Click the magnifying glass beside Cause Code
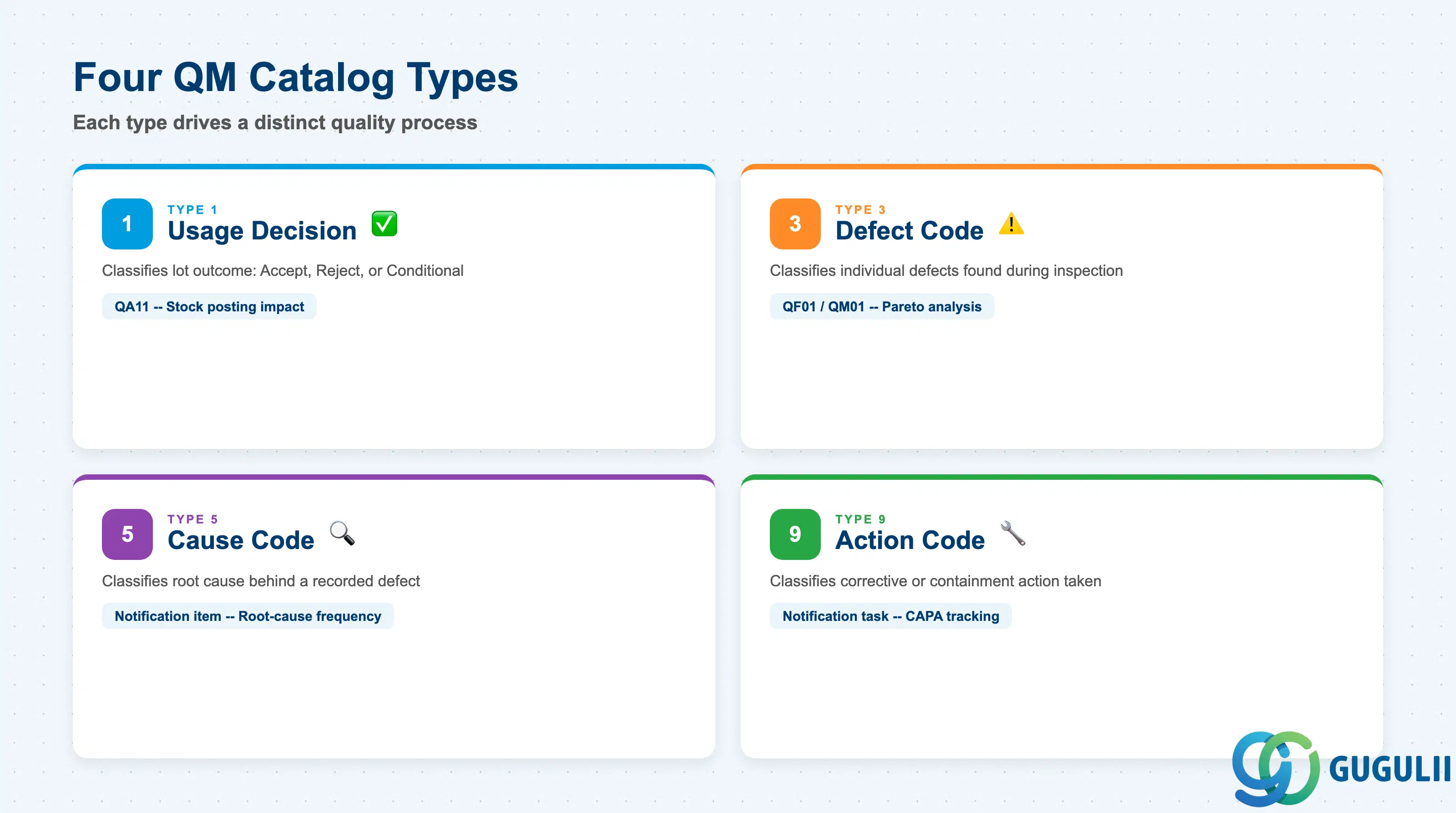The height and width of the screenshot is (813, 1456). (x=342, y=533)
